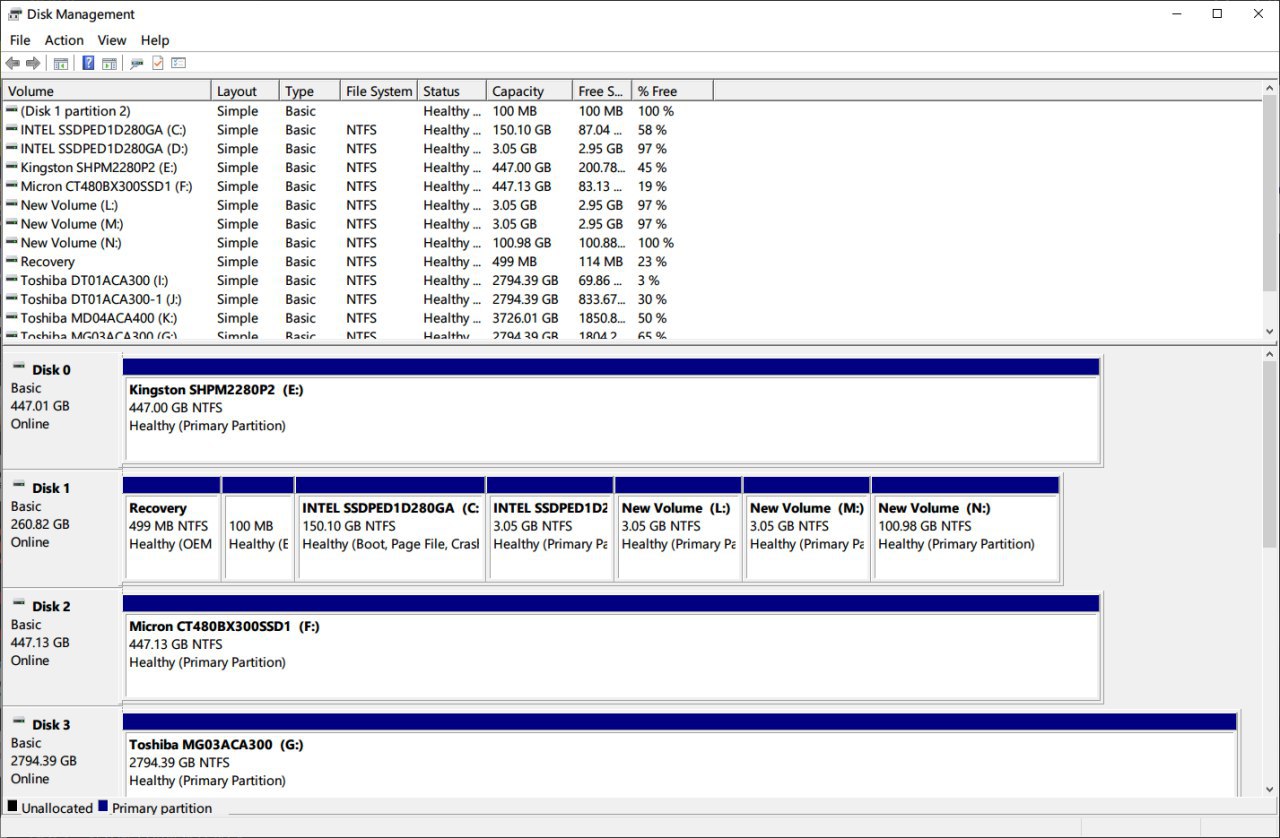The image size is (1280, 838).
Task: Select Toshiba DT01ACA300 (I:) in the volume list
Action: [x=94, y=280]
